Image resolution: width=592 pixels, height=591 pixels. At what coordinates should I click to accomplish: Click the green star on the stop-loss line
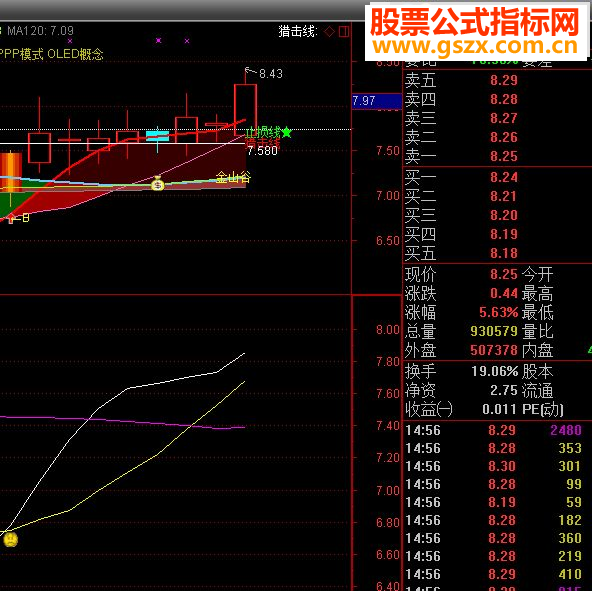[x=287, y=132]
